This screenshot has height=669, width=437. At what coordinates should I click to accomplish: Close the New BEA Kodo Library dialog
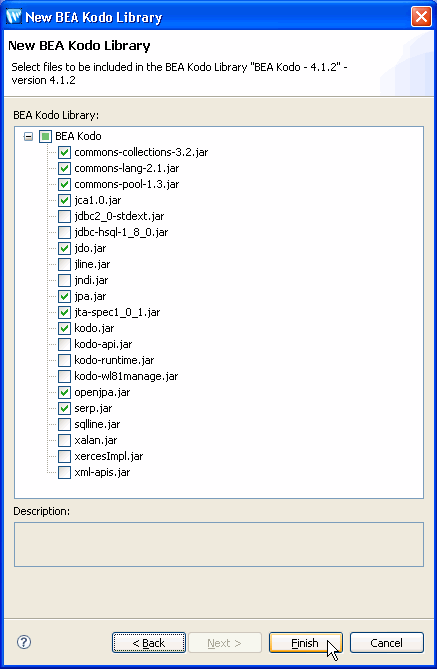tap(421, 17)
